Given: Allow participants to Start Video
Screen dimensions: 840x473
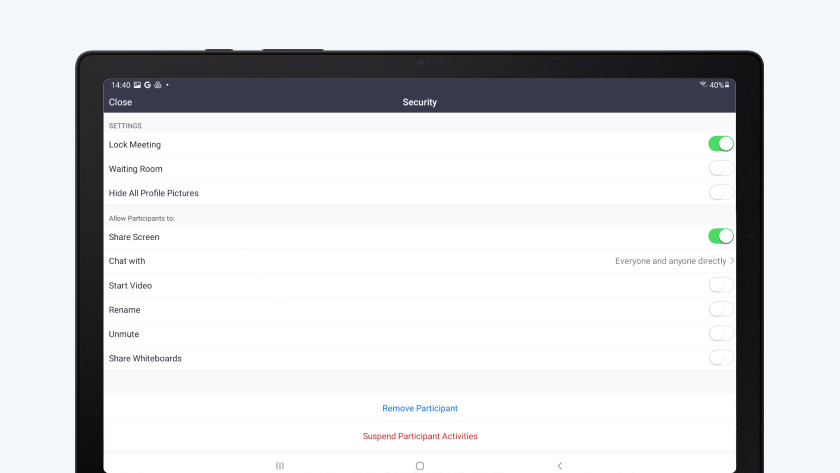Looking at the screenshot, I should point(721,285).
